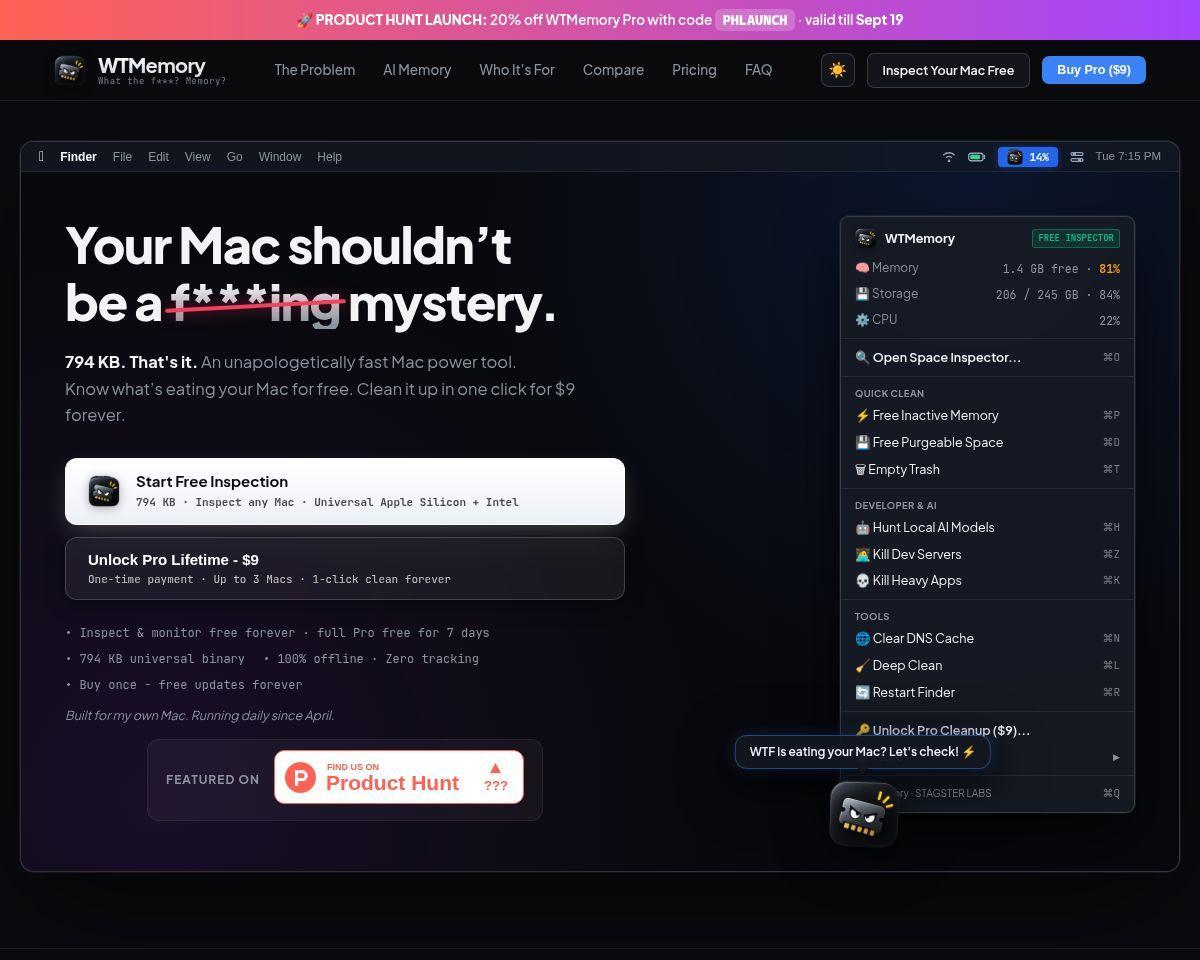Image resolution: width=1200 pixels, height=960 pixels.
Task: Click the STAGSTER LABS footer text
Action: 953,794
